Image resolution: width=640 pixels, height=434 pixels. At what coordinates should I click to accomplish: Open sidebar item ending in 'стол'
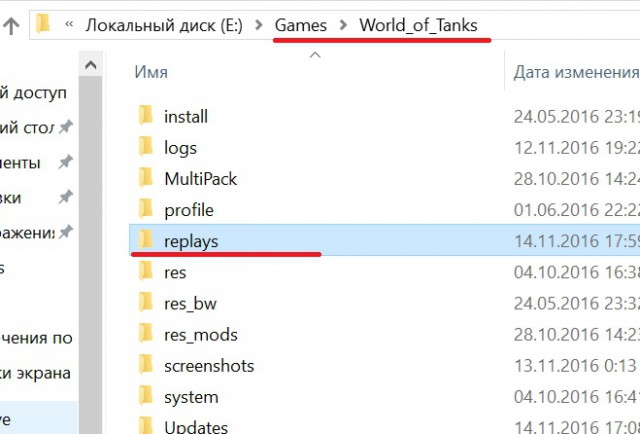pos(27,127)
